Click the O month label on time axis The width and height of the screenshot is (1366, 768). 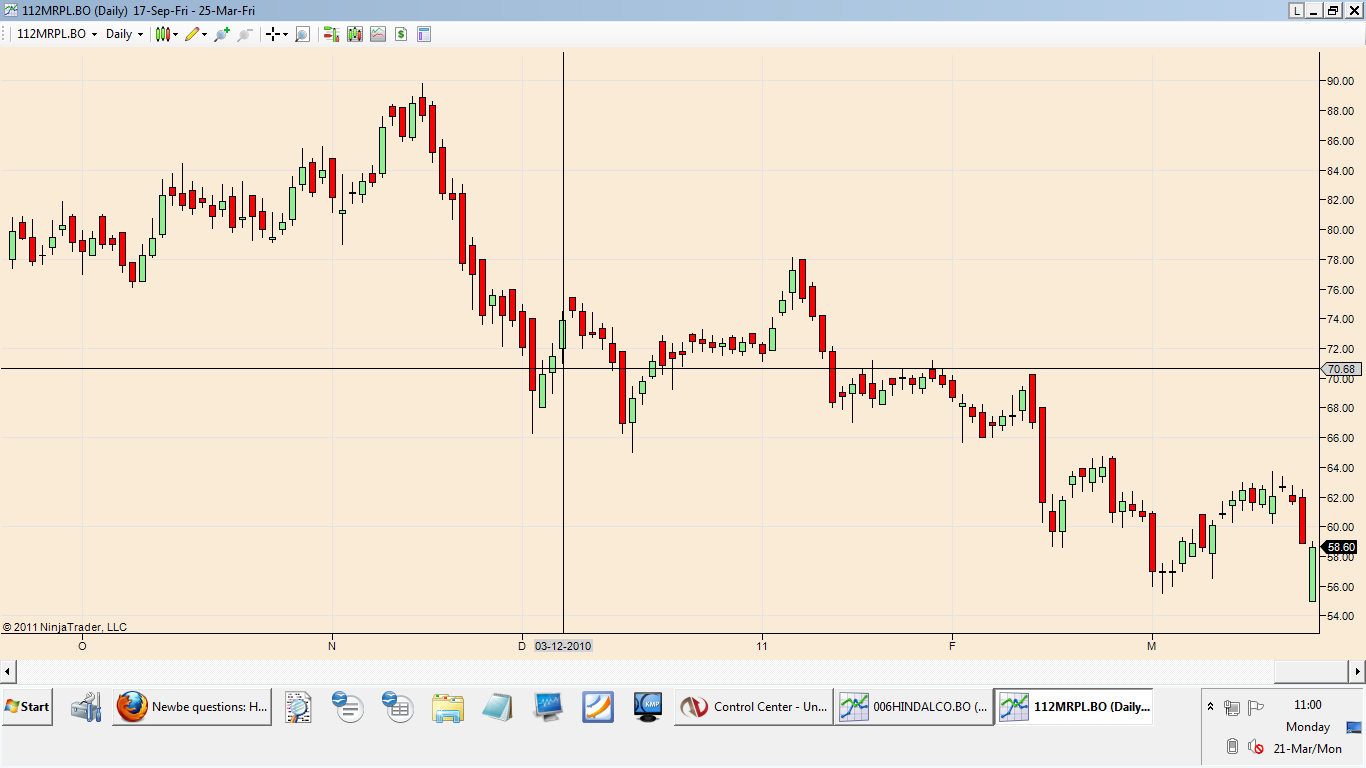tap(82, 646)
